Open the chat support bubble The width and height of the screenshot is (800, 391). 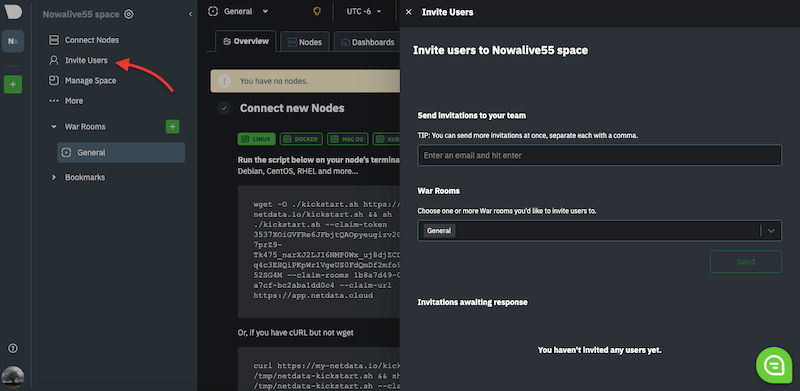(774, 365)
